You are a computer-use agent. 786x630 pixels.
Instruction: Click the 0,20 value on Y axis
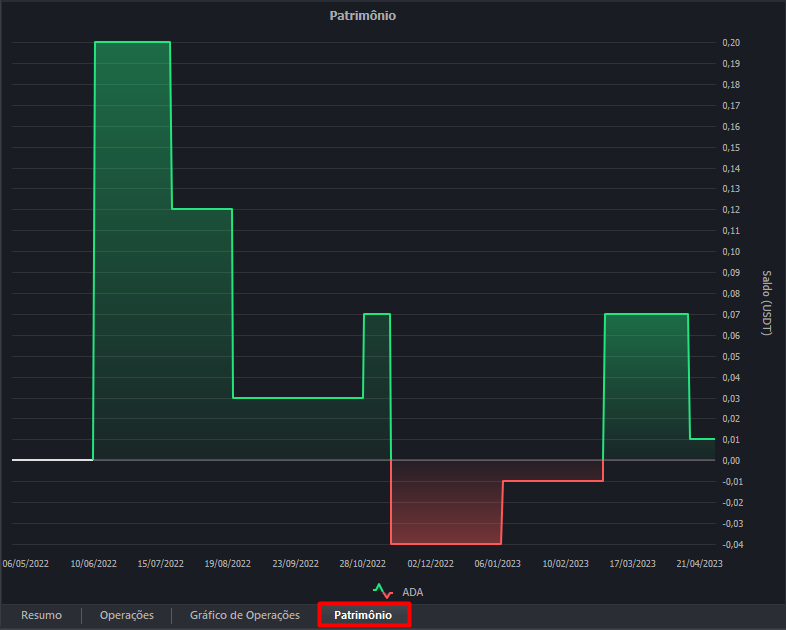(730, 43)
